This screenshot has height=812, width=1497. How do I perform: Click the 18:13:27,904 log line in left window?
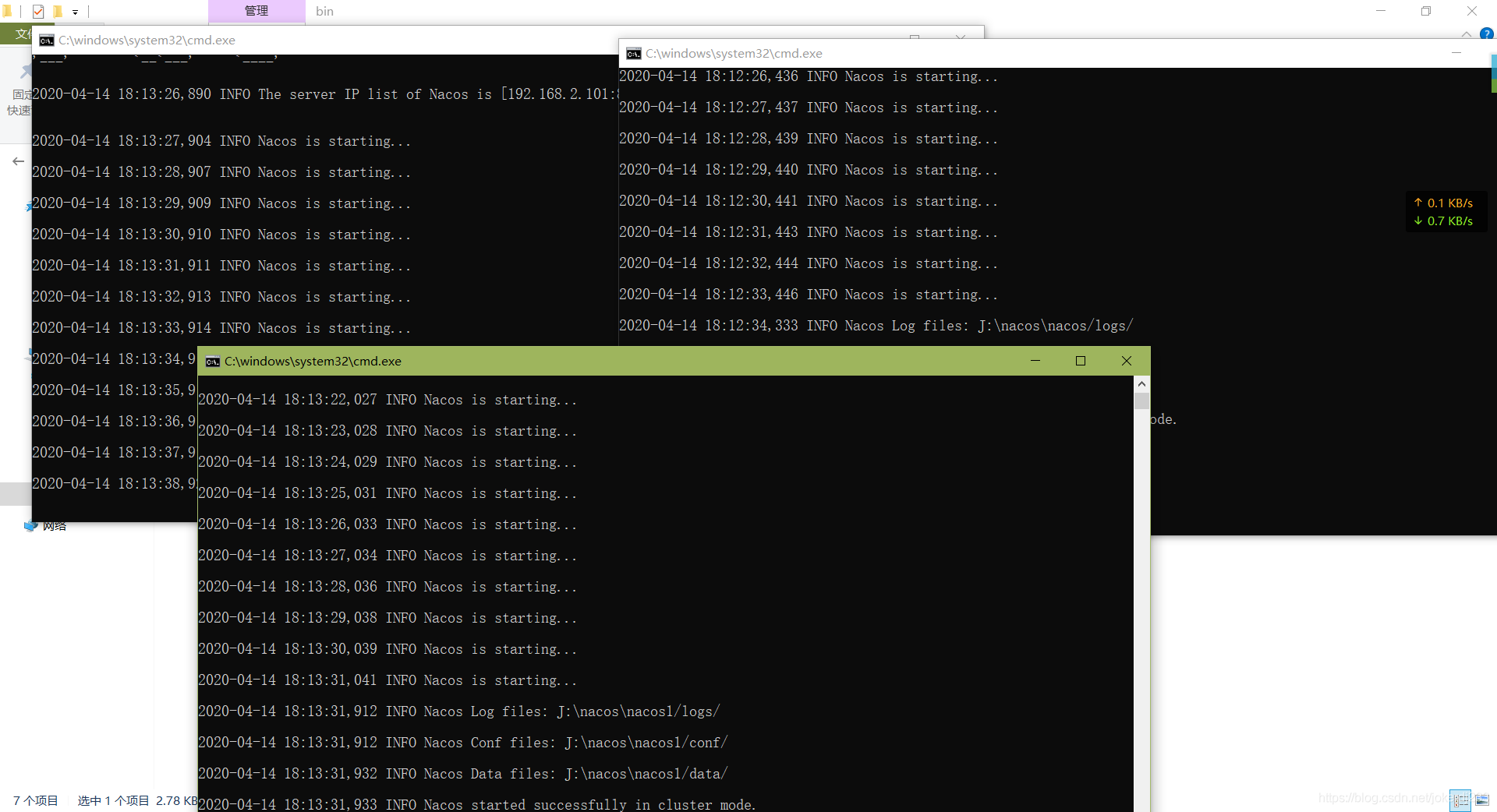coord(221,141)
